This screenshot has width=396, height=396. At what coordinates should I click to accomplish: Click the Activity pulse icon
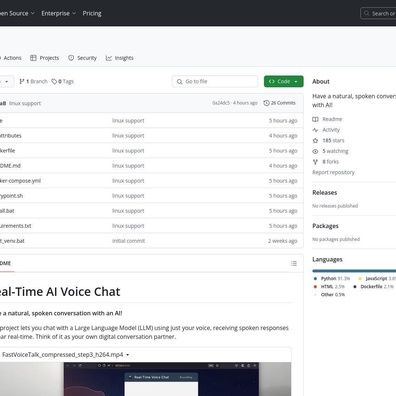tap(315, 130)
